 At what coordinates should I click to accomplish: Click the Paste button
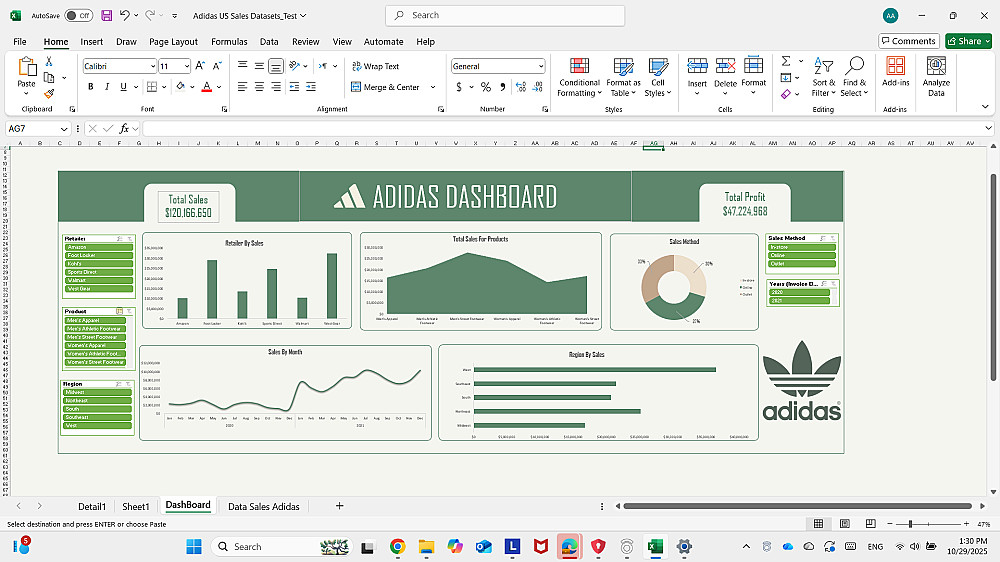26,76
